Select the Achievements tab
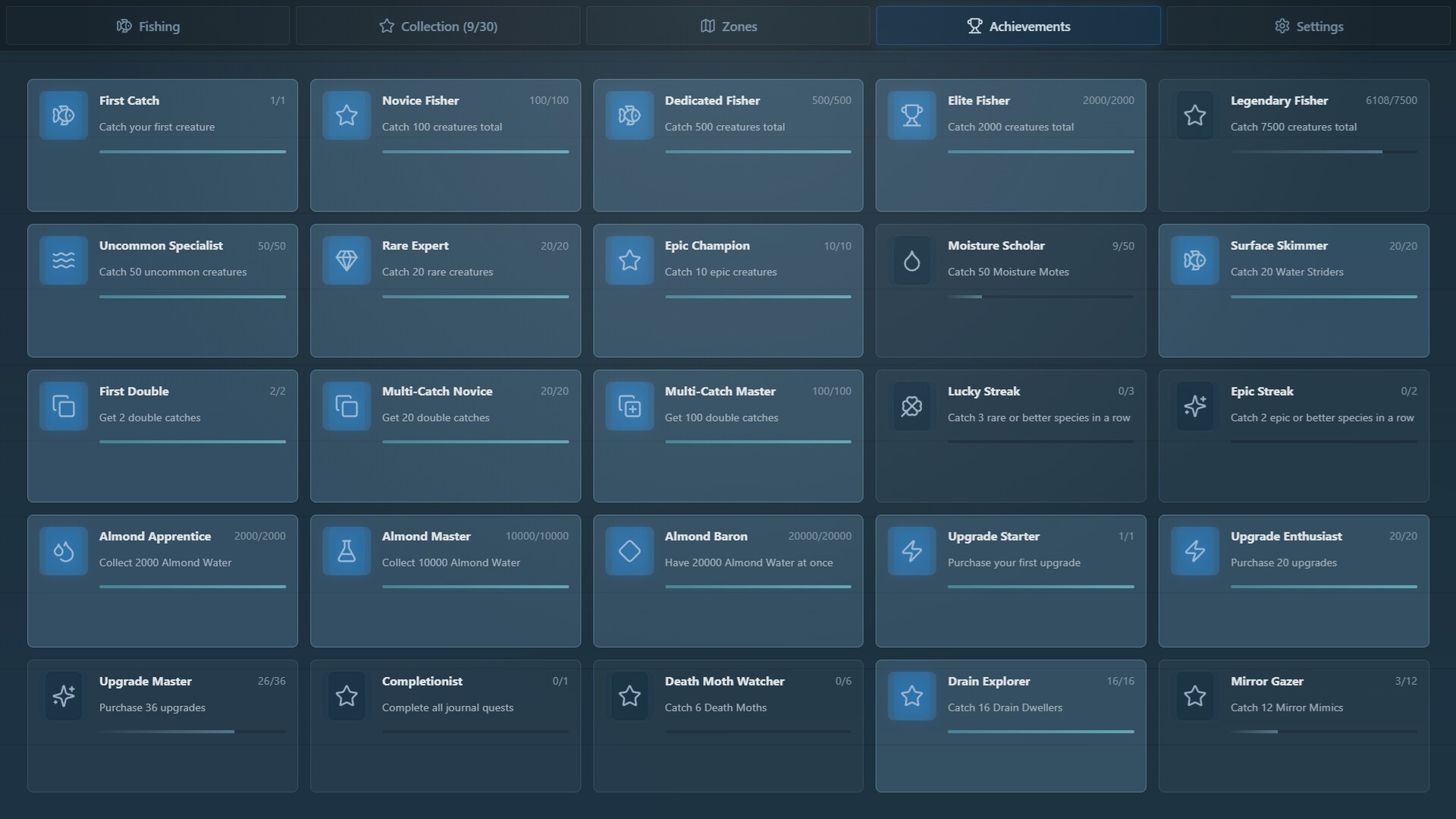The width and height of the screenshot is (1456, 819). (1018, 26)
